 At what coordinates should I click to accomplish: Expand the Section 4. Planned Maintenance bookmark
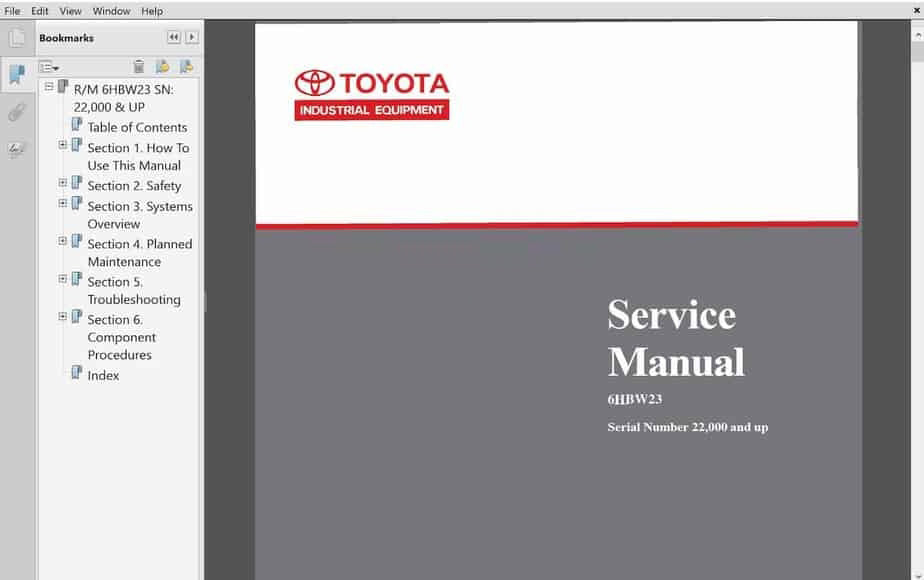(x=63, y=241)
